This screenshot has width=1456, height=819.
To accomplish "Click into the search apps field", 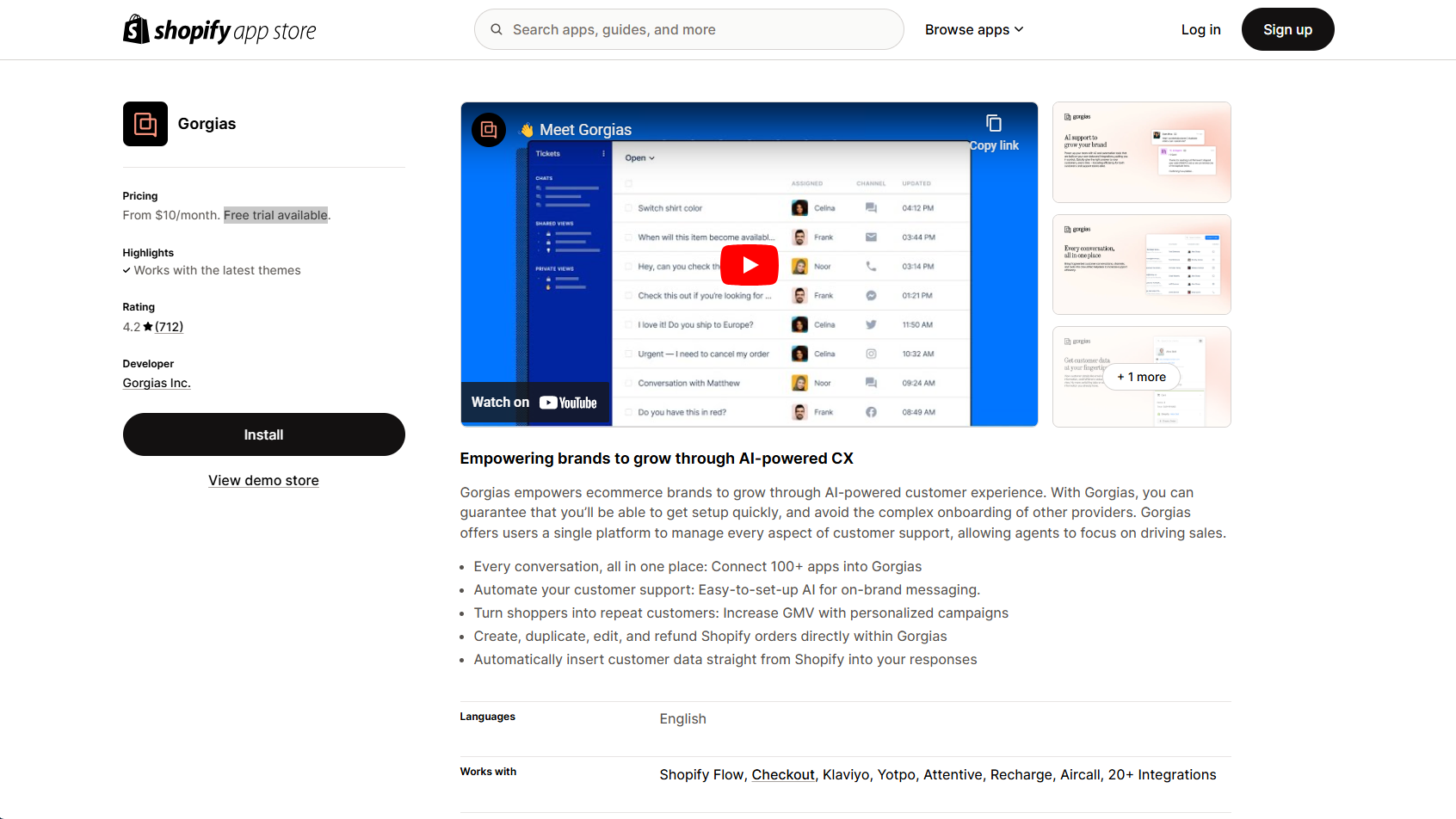I will (x=688, y=29).
